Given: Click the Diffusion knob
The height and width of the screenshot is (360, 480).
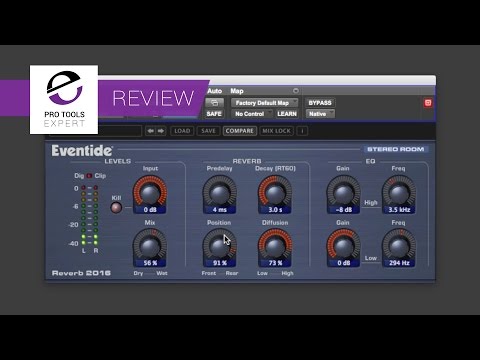Looking at the screenshot, I should point(275,246).
